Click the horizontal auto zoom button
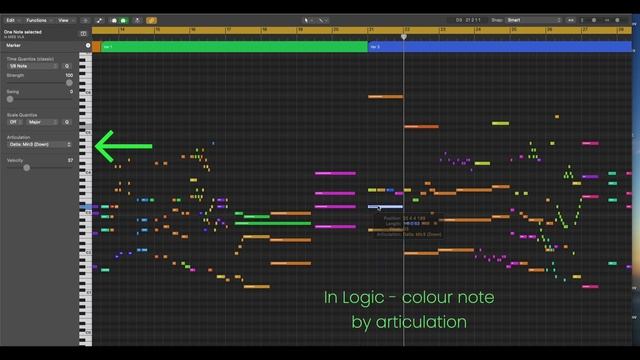 tap(570, 20)
